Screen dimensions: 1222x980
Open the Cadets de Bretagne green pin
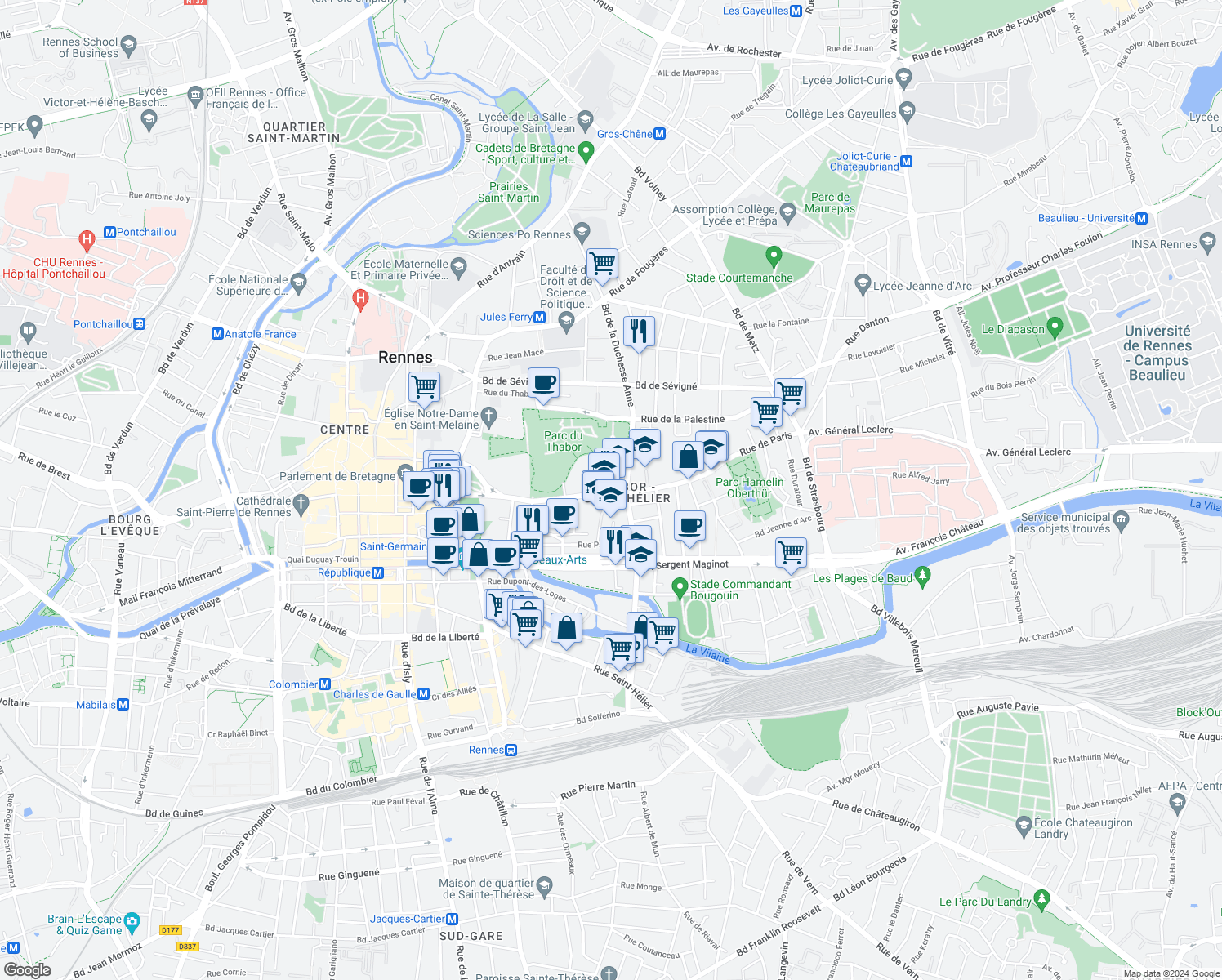(x=586, y=152)
